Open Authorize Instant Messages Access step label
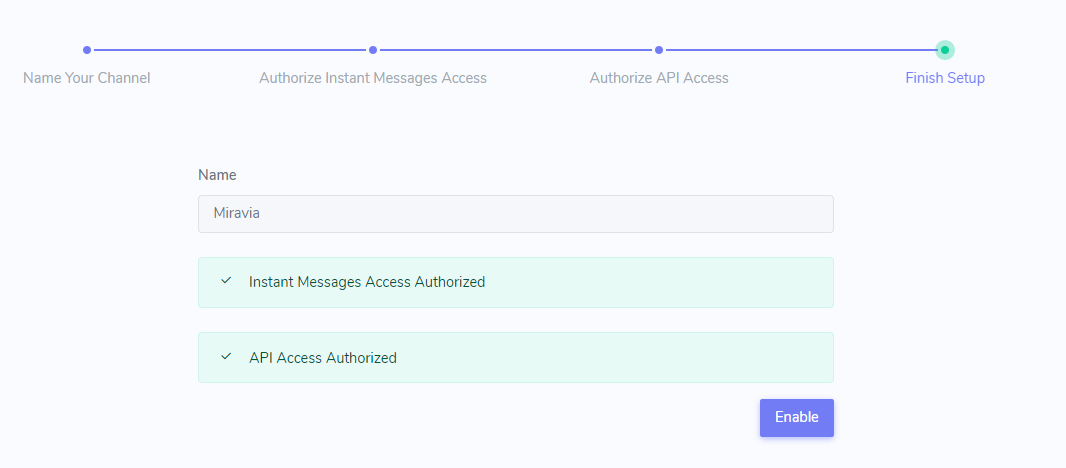 373,78
